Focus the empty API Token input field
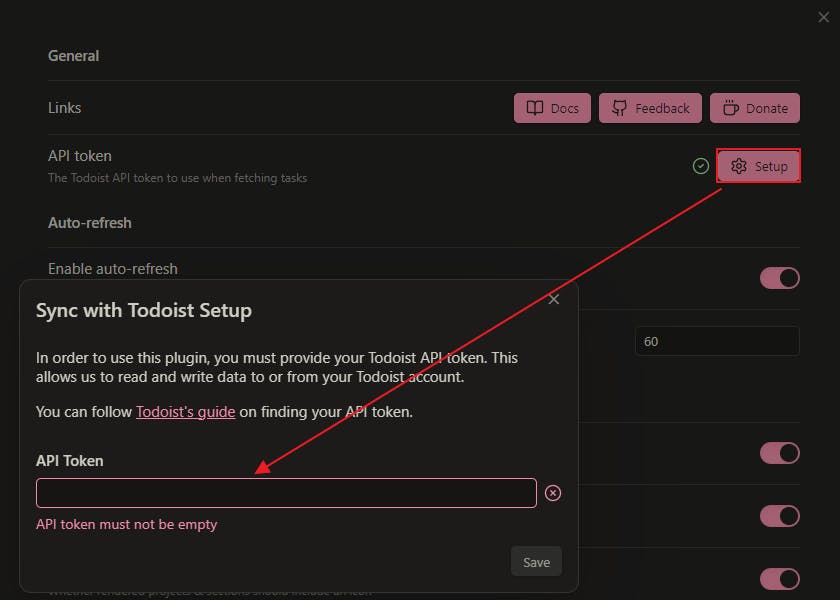 pyautogui.click(x=286, y=493)
